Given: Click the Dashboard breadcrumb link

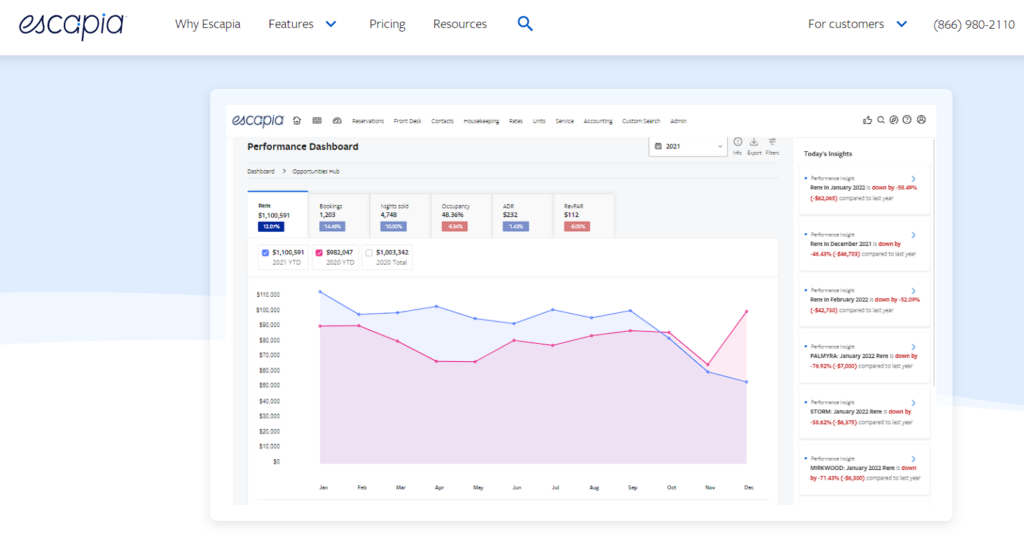Looking at the screenshot, I should click(x=261, y=172).
